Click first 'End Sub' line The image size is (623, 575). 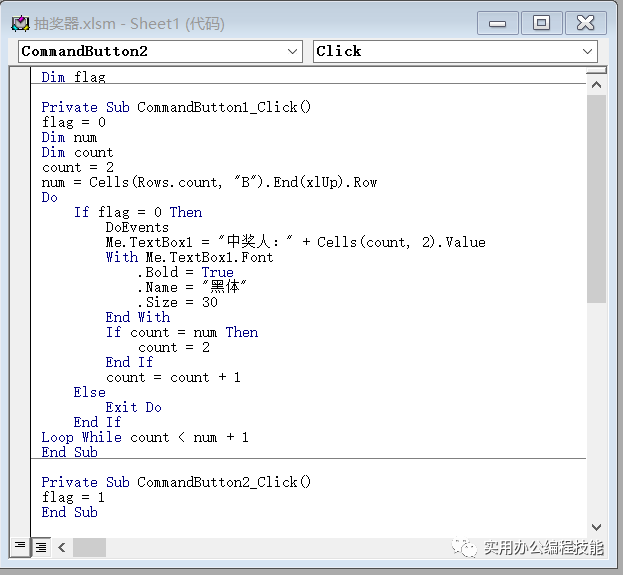70,452
